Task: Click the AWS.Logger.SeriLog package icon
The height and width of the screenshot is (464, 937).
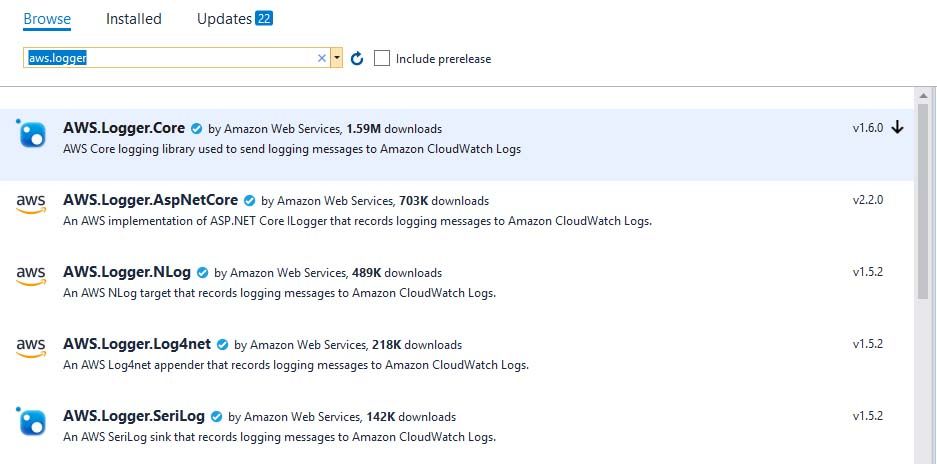Action: [x=31, y=420]
